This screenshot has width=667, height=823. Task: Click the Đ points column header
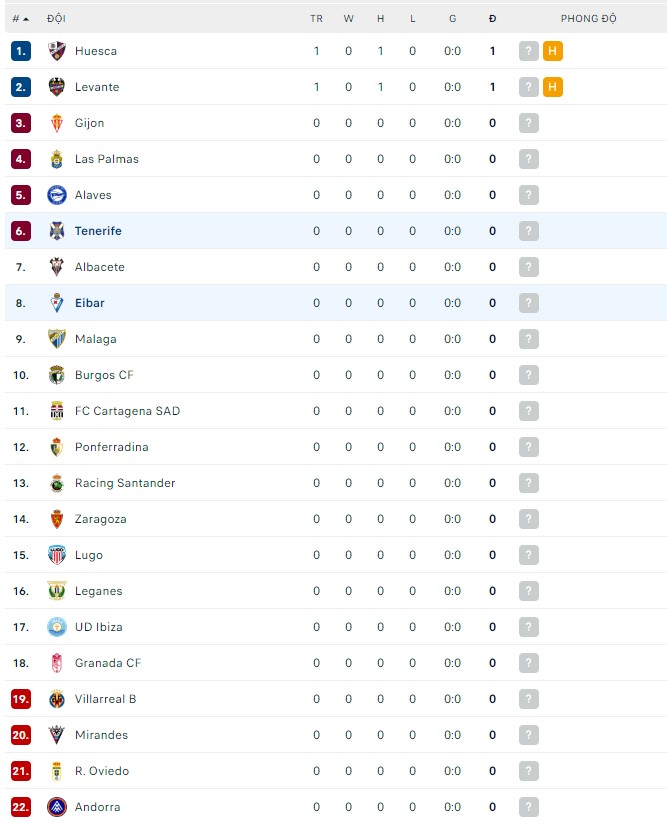click(x=492, y=18)
